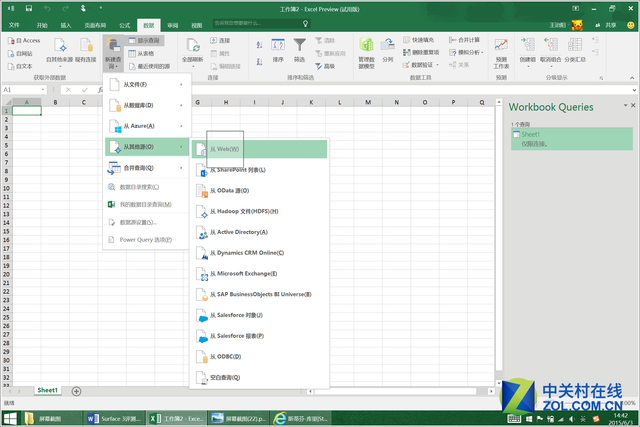Click the sort descending Z-A icon
This screenshot has width=640, height=427.
point(259,62)
